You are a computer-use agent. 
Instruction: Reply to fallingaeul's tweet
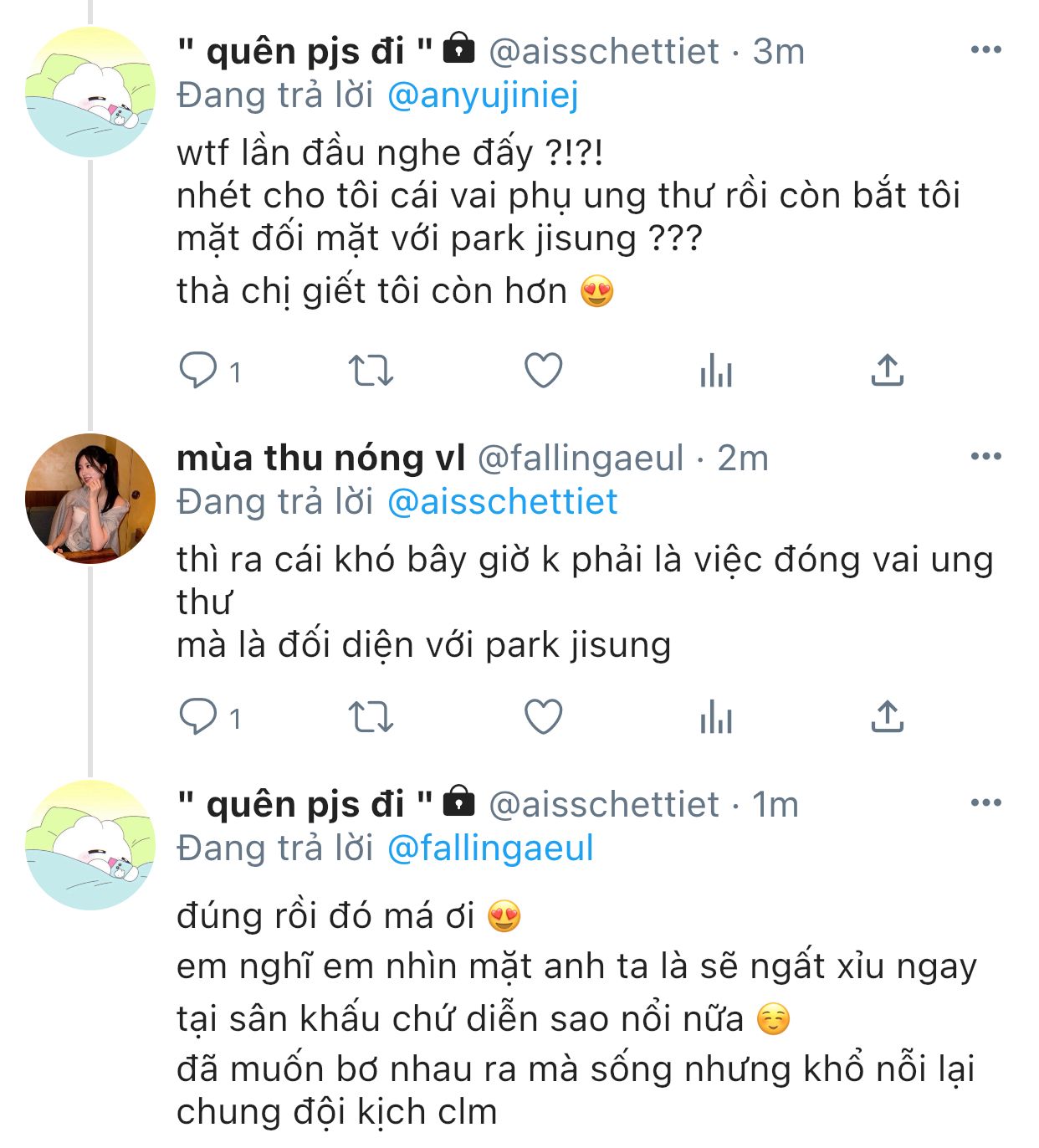point(198,717)
